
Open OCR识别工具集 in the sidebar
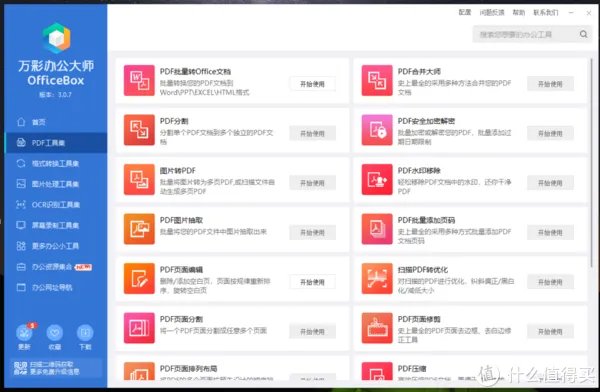click(x=56, y=205)
